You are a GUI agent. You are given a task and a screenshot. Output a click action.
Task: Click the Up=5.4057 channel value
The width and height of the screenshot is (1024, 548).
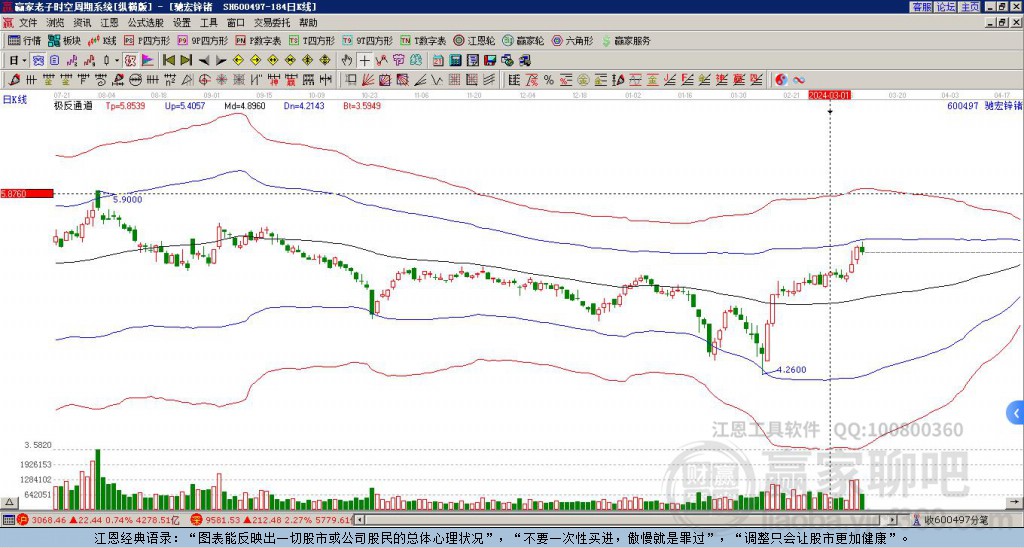coord(185,106)
